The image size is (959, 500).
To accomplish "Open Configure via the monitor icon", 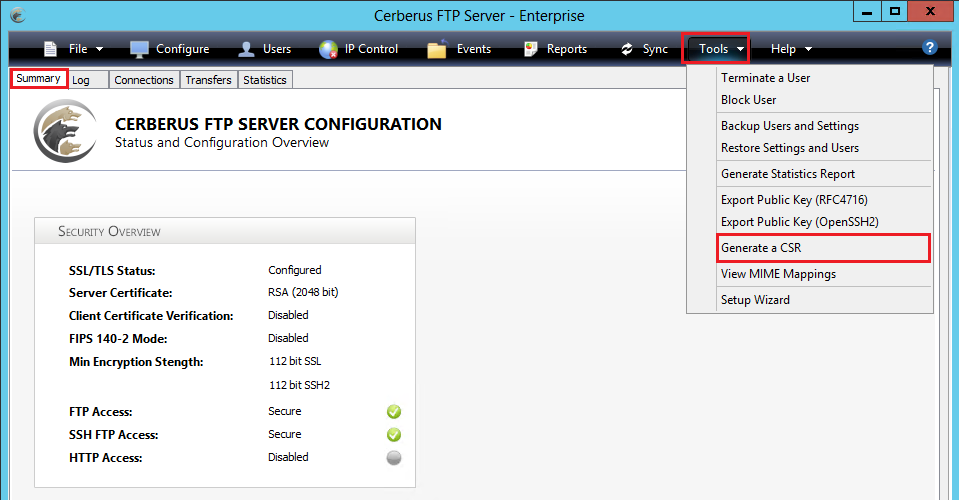I will click(139, 49).
